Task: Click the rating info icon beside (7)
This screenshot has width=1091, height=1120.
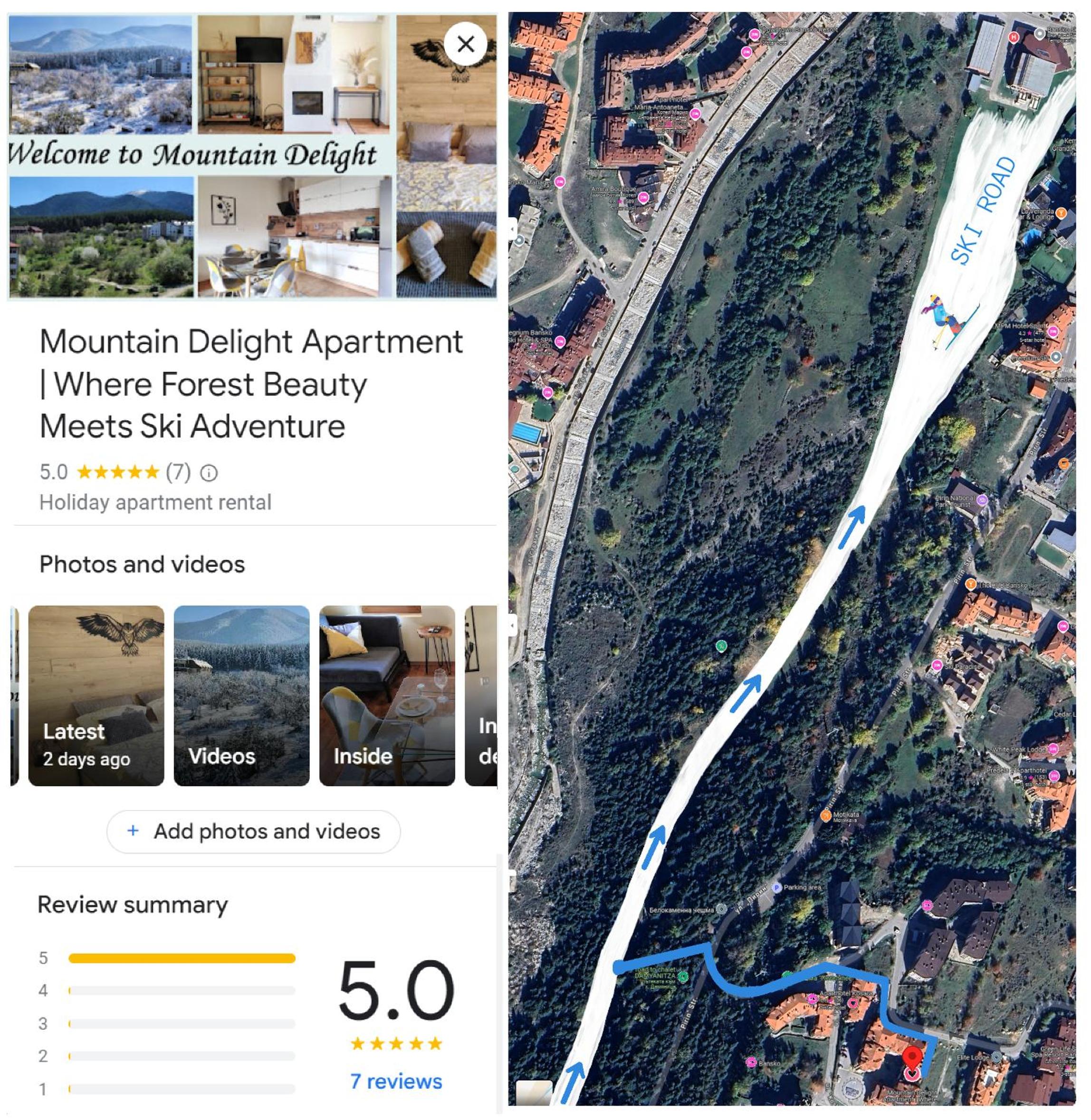Action: point(209,473)
